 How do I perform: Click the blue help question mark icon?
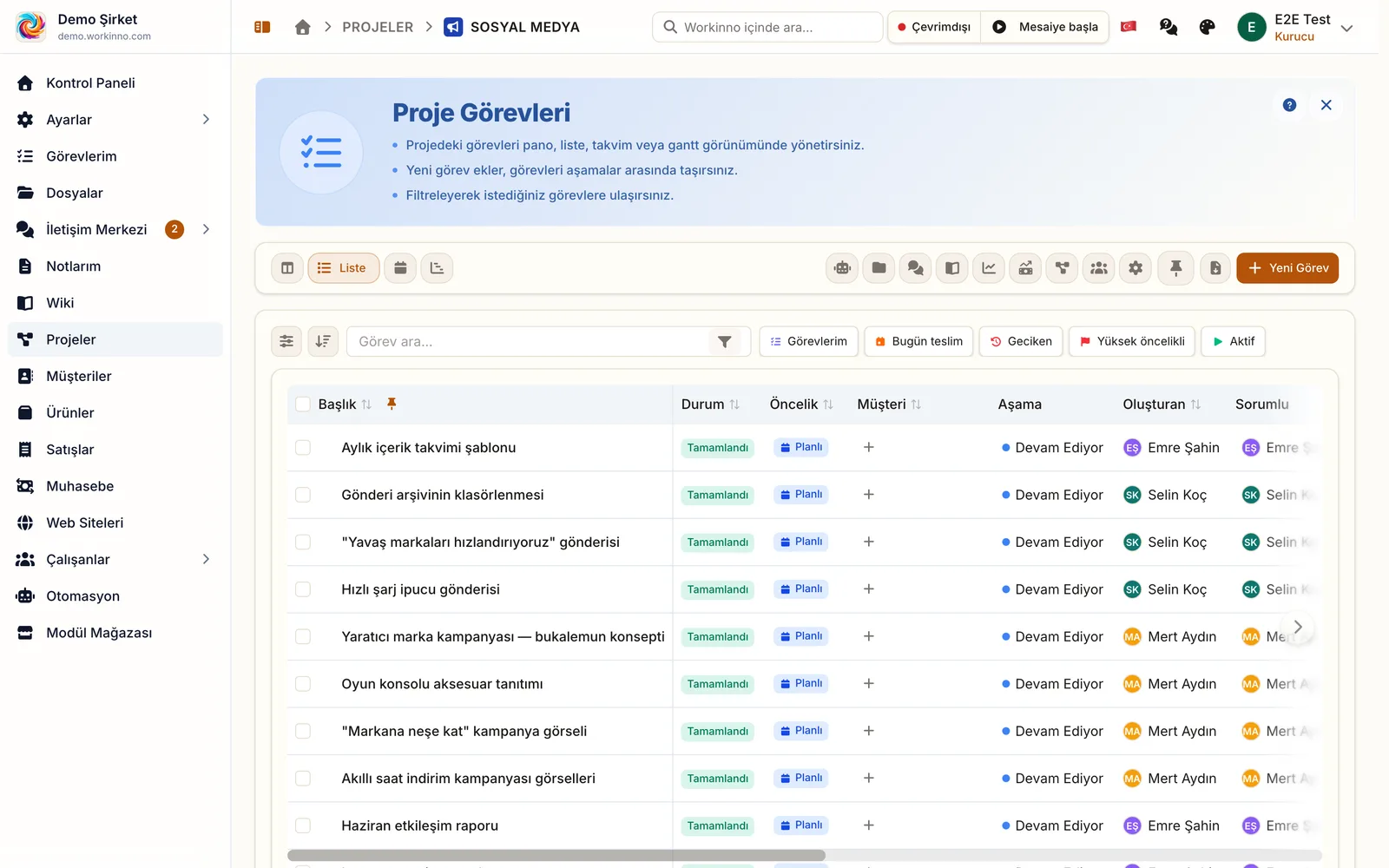tap(1290, 105)
